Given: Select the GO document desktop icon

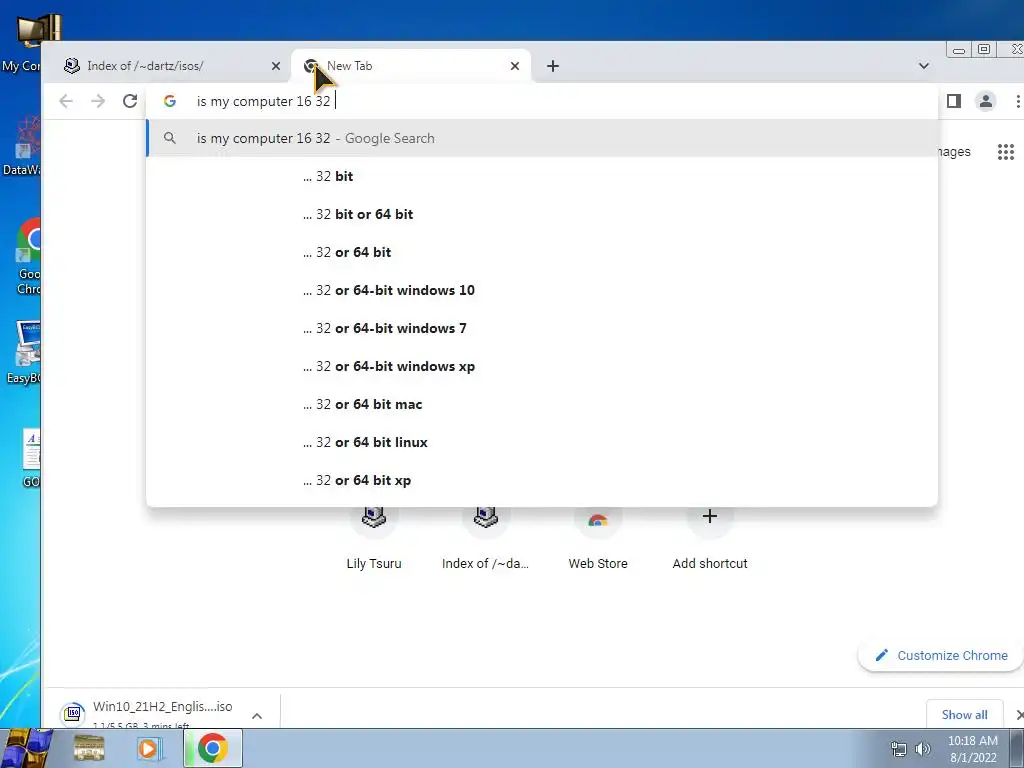Looking at the screenshot, I should click(30, 458).
